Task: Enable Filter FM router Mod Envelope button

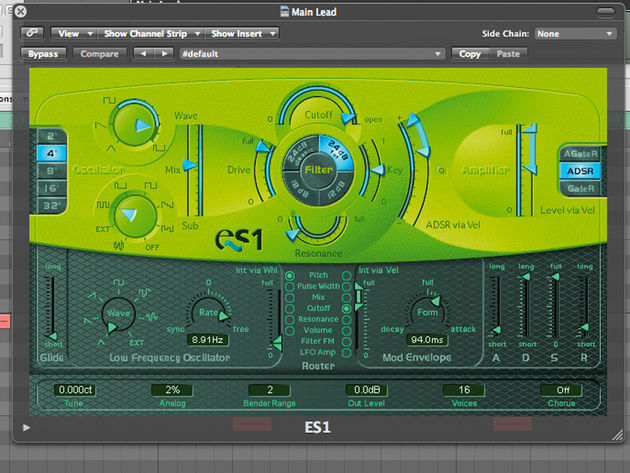Action: click(346, 342)
